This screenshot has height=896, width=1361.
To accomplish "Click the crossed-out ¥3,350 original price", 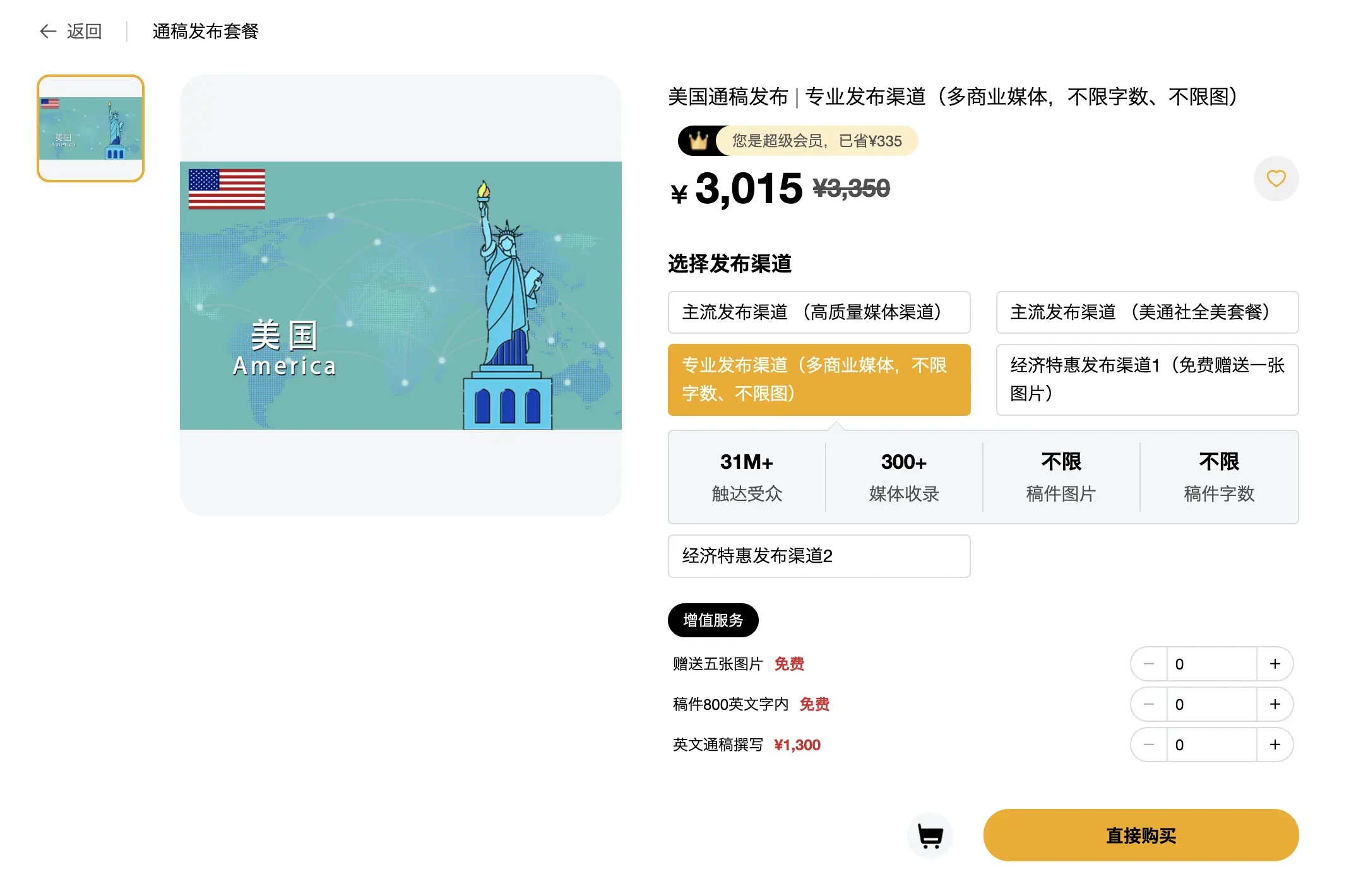I will click(x=851, y=188).
